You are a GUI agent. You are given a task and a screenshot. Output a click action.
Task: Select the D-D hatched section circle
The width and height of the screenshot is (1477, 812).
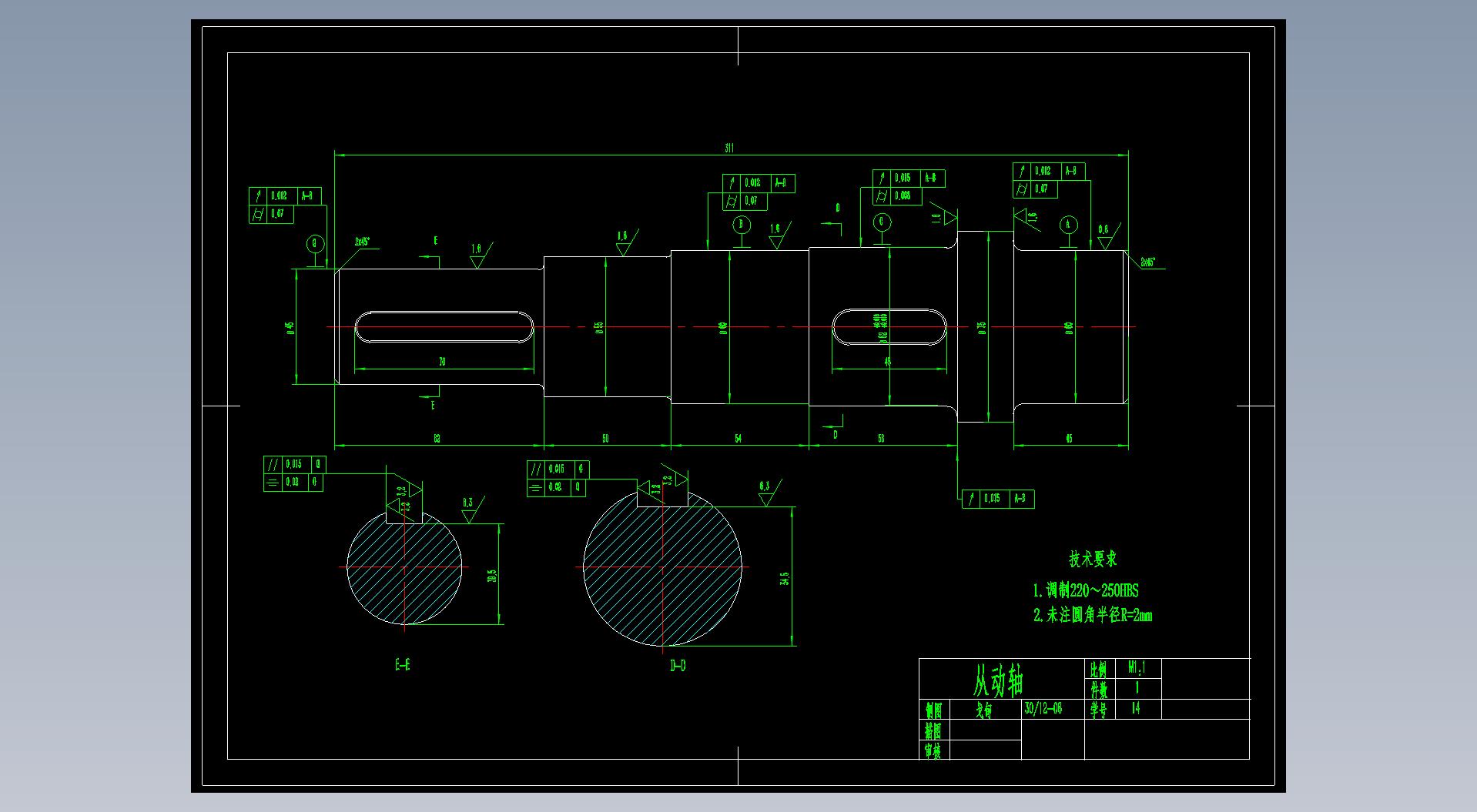[662, 567]
